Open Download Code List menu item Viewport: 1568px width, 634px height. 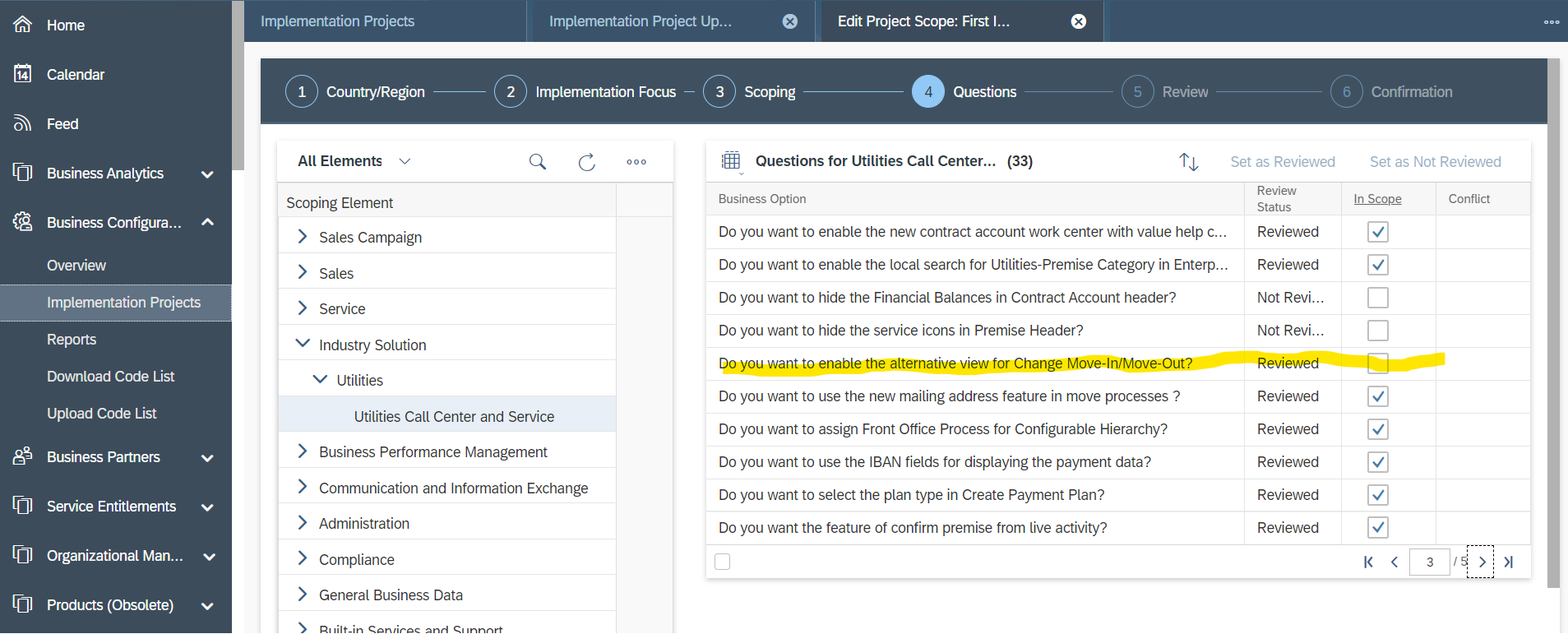(x=111, y=377)
